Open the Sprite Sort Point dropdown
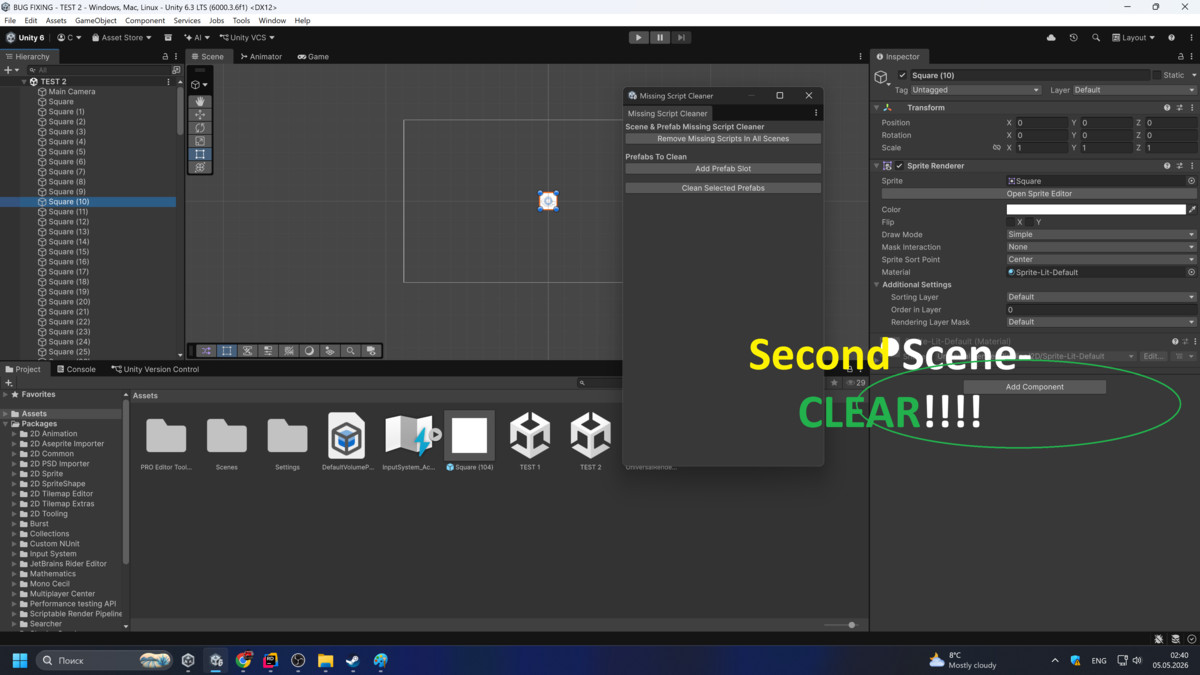Viewport: 1200px width, 675px height. 1101,260
